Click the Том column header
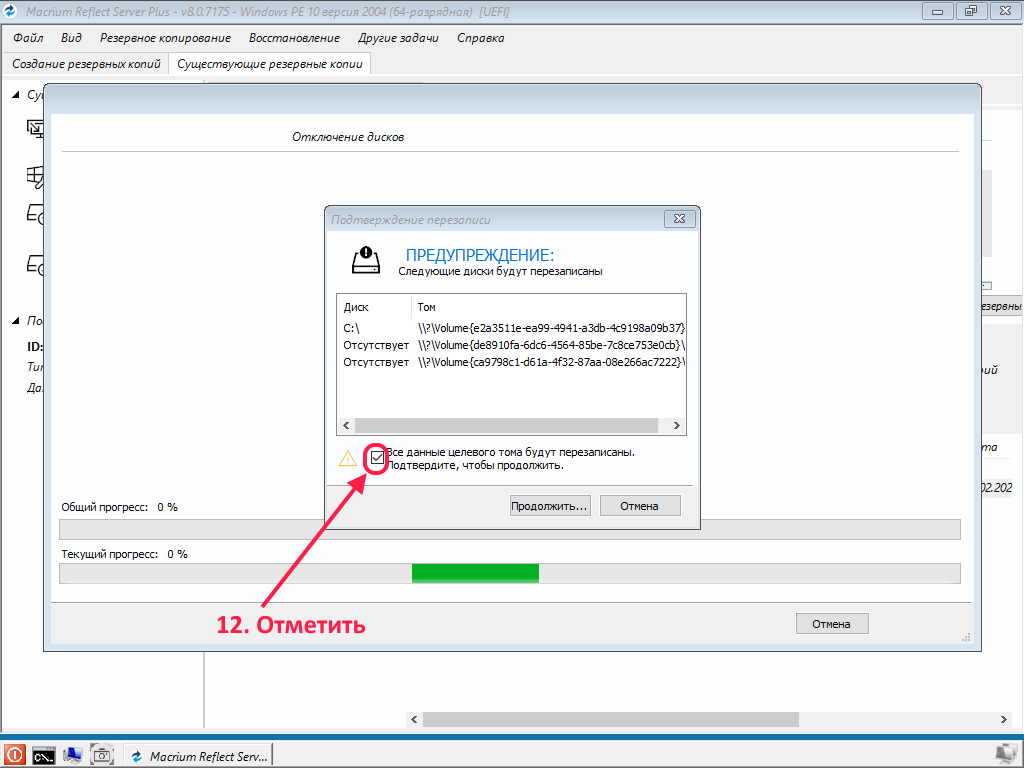Viewport: 1024px width, 768px height. [x=548, y=307]
